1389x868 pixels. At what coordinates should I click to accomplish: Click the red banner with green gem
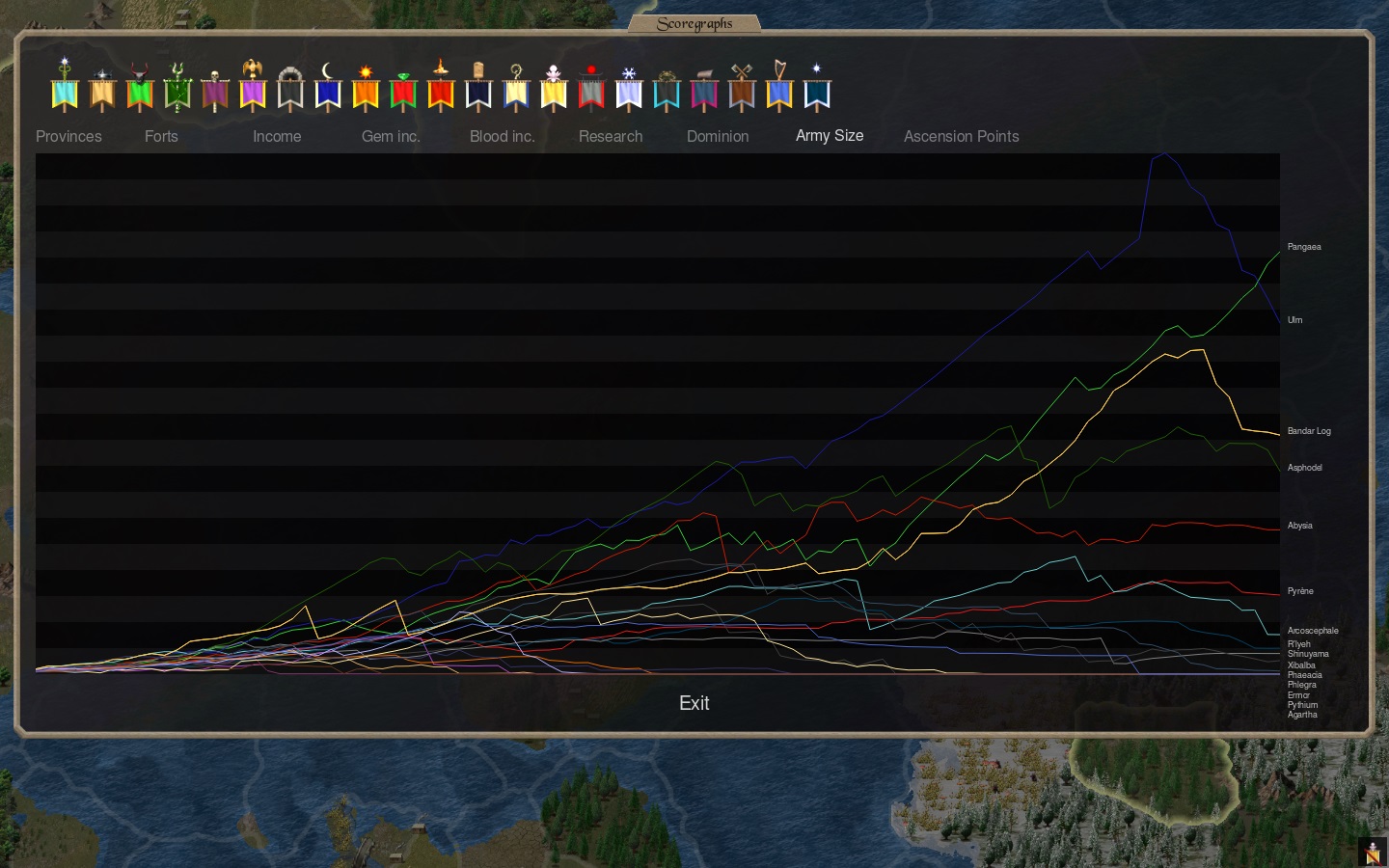click(403, 90)
